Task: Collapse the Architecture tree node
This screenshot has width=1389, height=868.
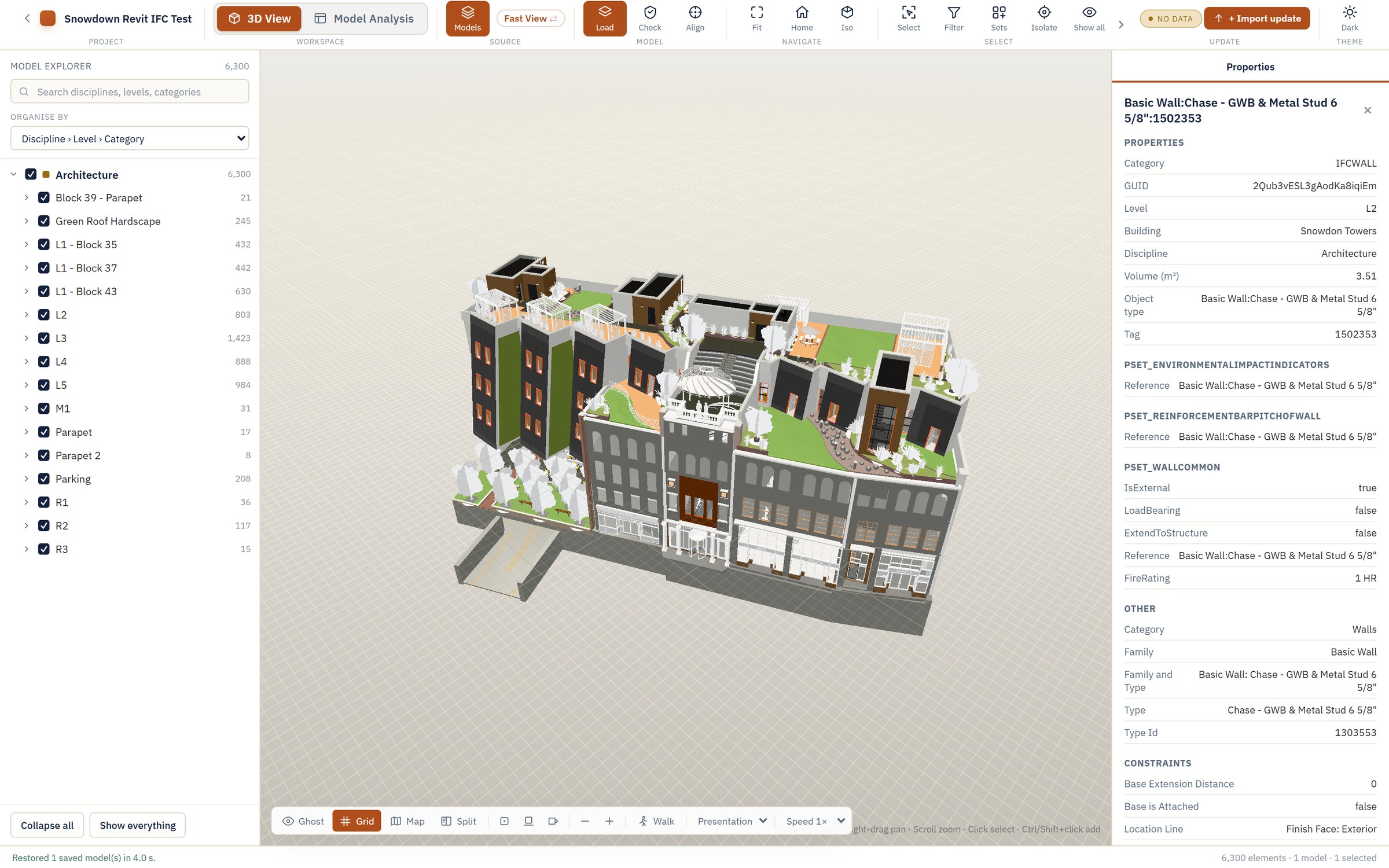Action: click(x=13, y=174)
